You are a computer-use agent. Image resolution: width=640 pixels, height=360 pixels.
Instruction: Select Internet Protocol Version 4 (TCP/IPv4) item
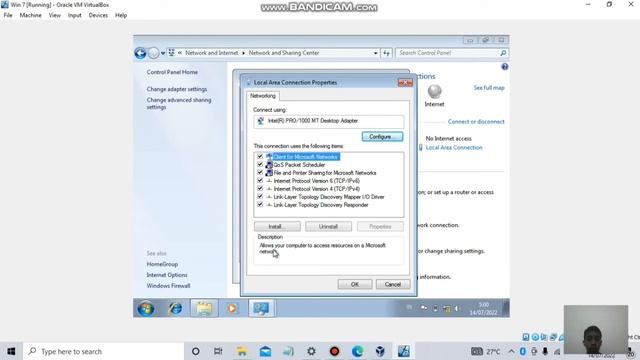(x=316, y=189)
